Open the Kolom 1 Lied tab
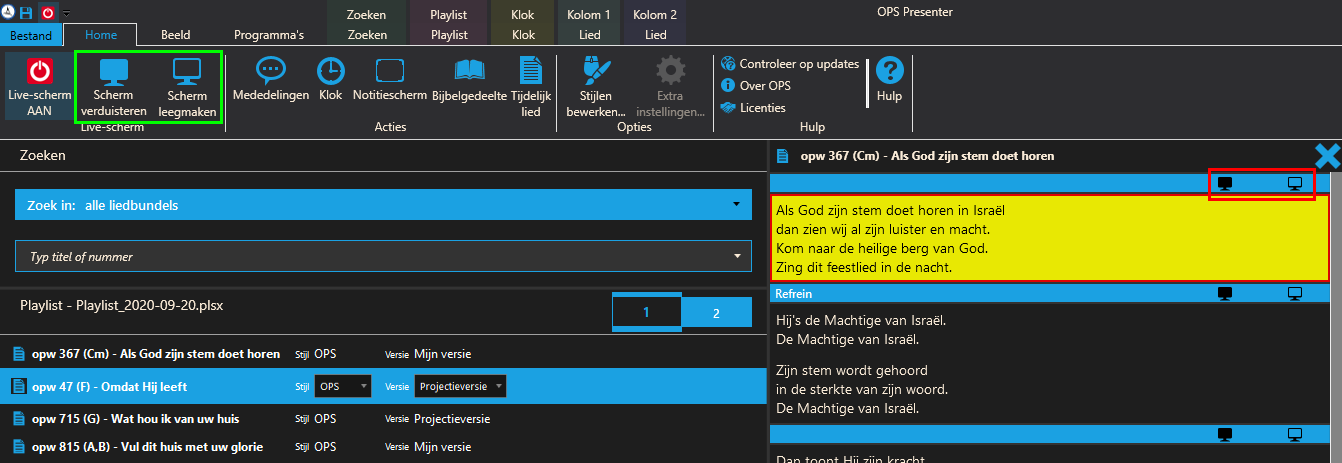 [x=590, y=34]
